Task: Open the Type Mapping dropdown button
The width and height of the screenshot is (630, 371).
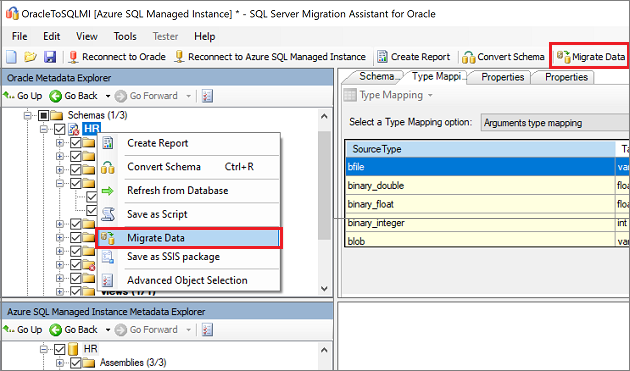Action: [x=388, y=95]
